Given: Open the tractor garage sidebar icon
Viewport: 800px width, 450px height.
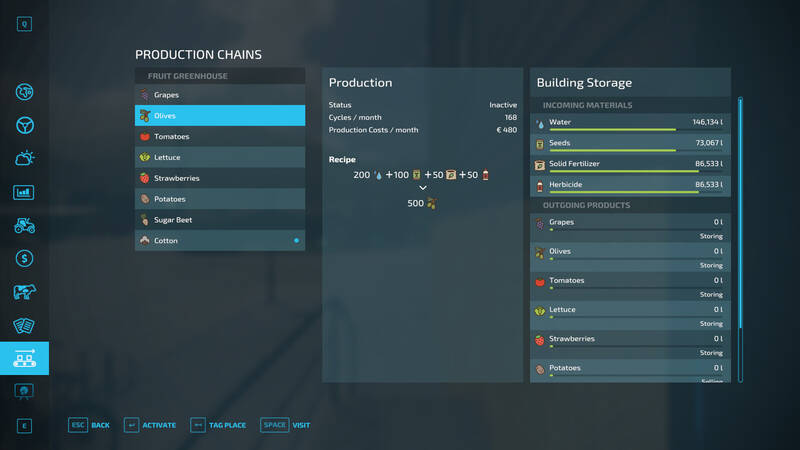Looking at the screenshot, I should point(24,226).
